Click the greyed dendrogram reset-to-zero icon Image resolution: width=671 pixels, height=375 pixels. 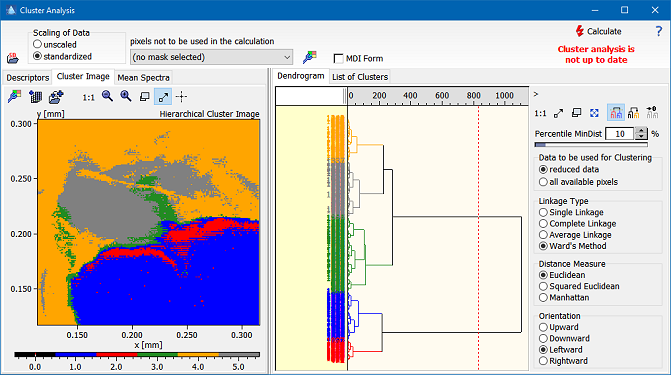point(652,112)
